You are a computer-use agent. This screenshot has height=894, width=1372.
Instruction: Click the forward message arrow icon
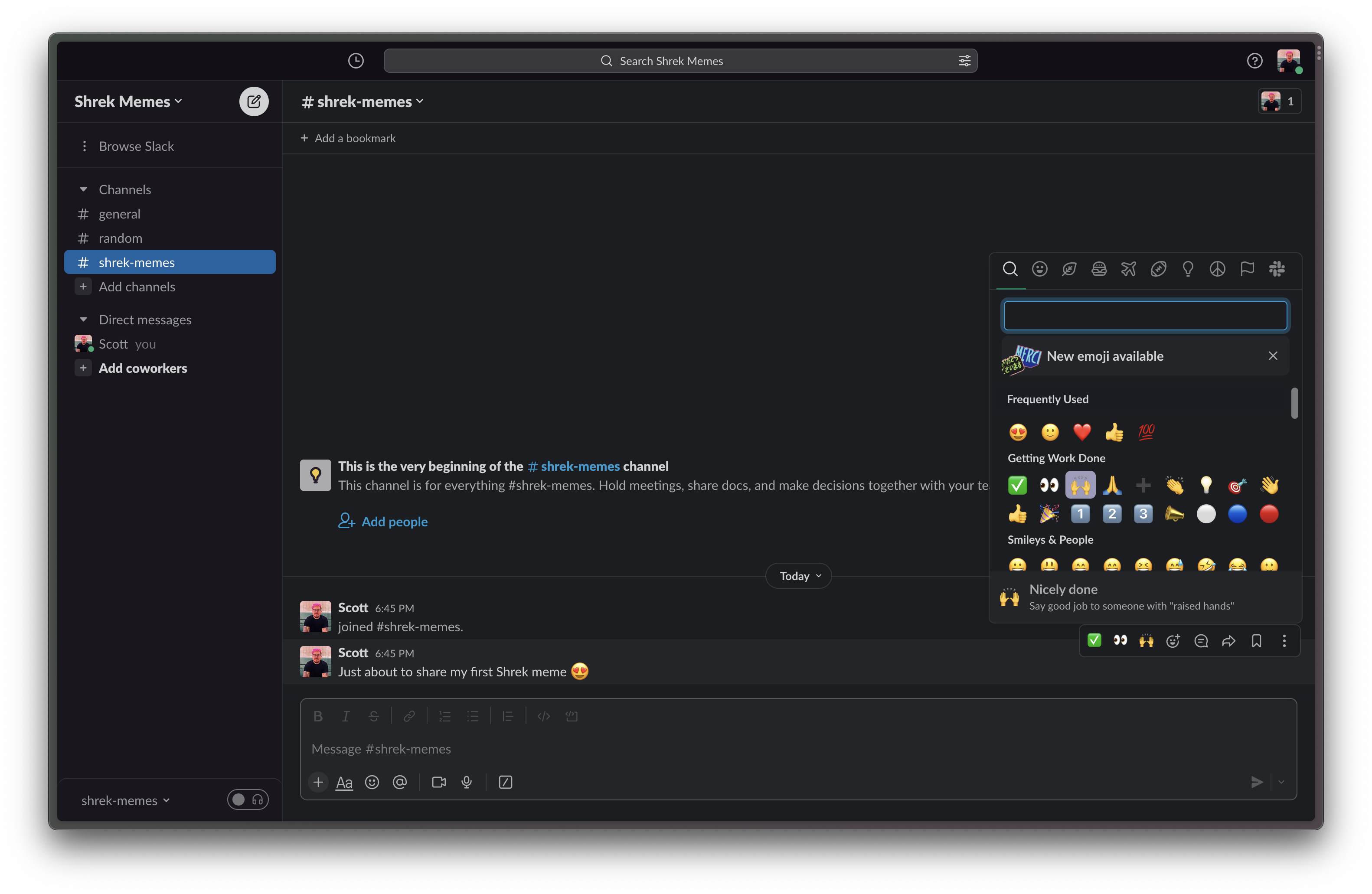point(1228,641)
